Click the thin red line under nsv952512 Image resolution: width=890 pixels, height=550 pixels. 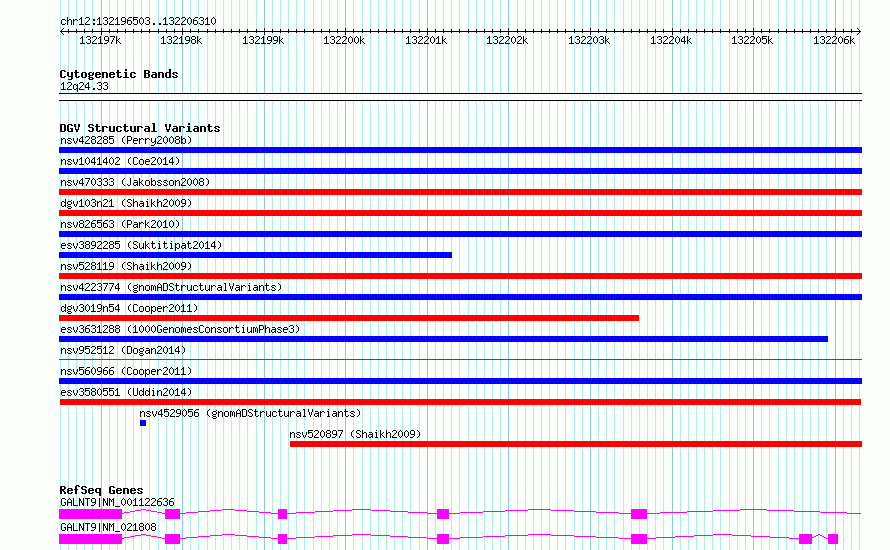point(460,359)
